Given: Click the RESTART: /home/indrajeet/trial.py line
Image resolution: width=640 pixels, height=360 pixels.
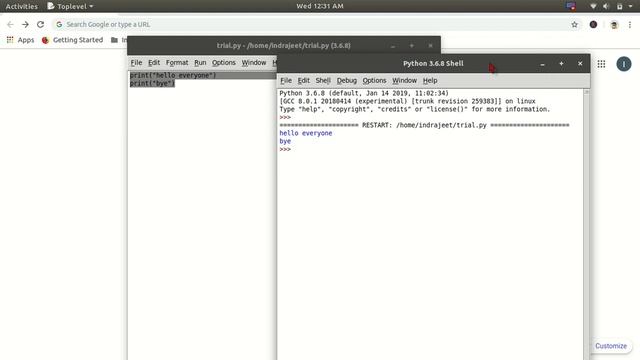Looking at the screenshot, I should point(424,125).
